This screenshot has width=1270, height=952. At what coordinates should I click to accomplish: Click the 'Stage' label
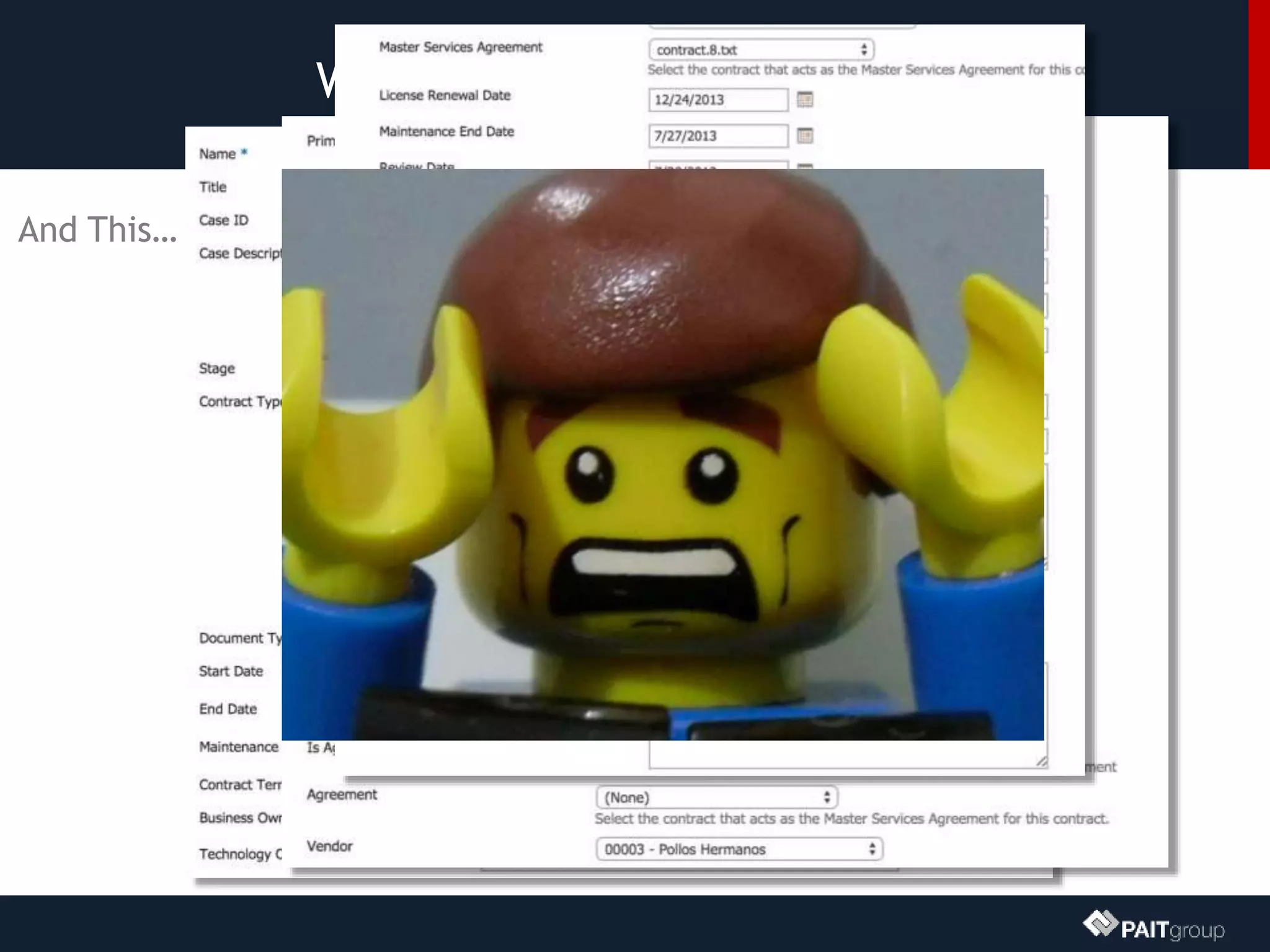click(x=217, y=368)
